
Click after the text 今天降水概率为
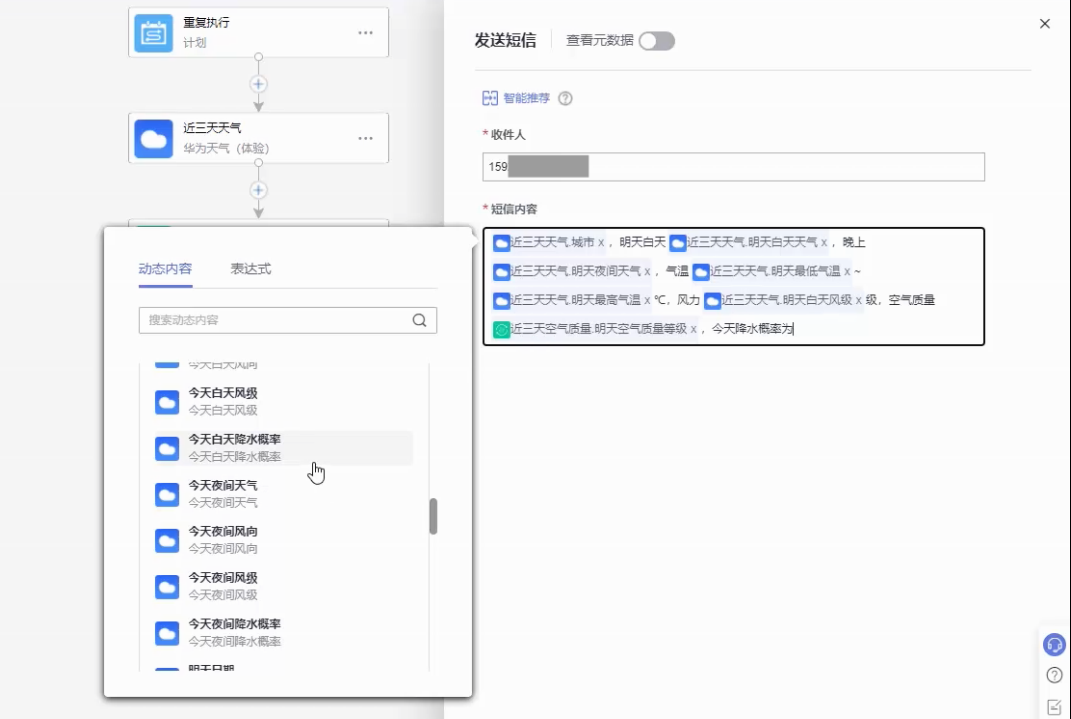pyautogui.click(x=794, y=329)
